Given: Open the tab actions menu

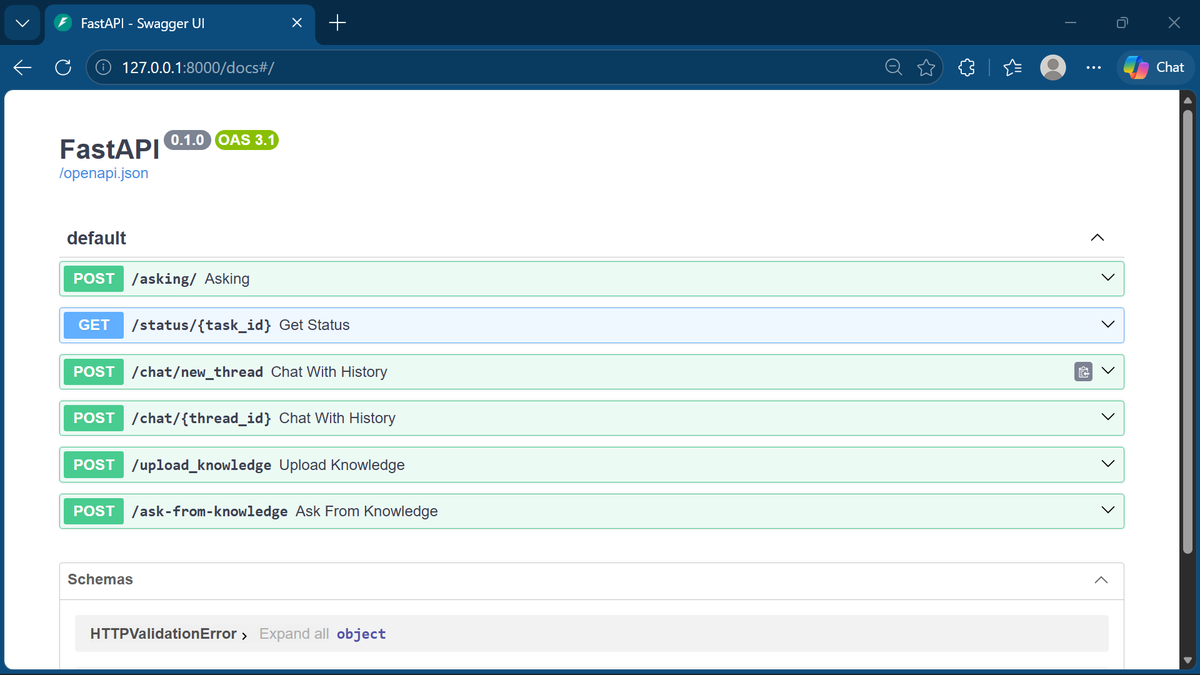Looking at the screenshot, I should click(x=22, y=23).
